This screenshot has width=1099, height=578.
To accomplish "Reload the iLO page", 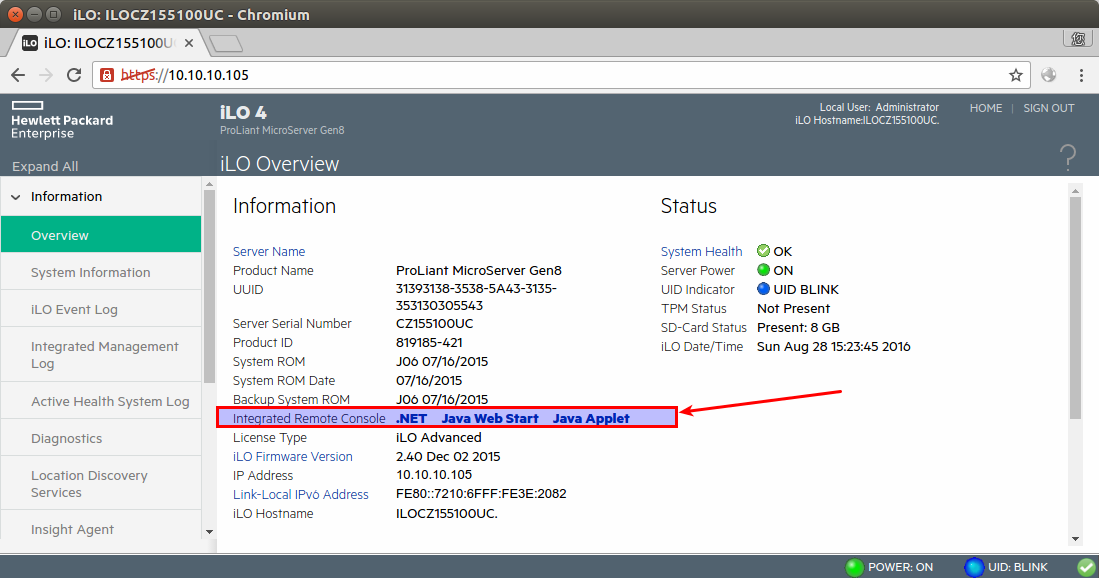I will tap(74, 75).
